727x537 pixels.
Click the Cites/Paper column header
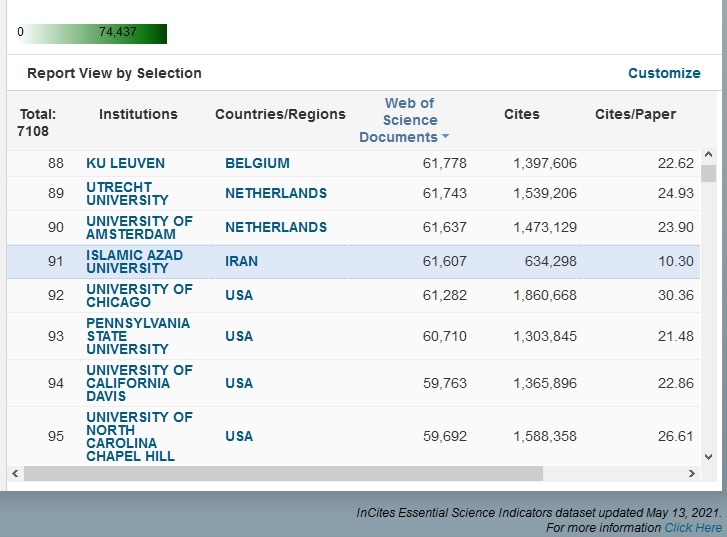(x=635, y=114)
